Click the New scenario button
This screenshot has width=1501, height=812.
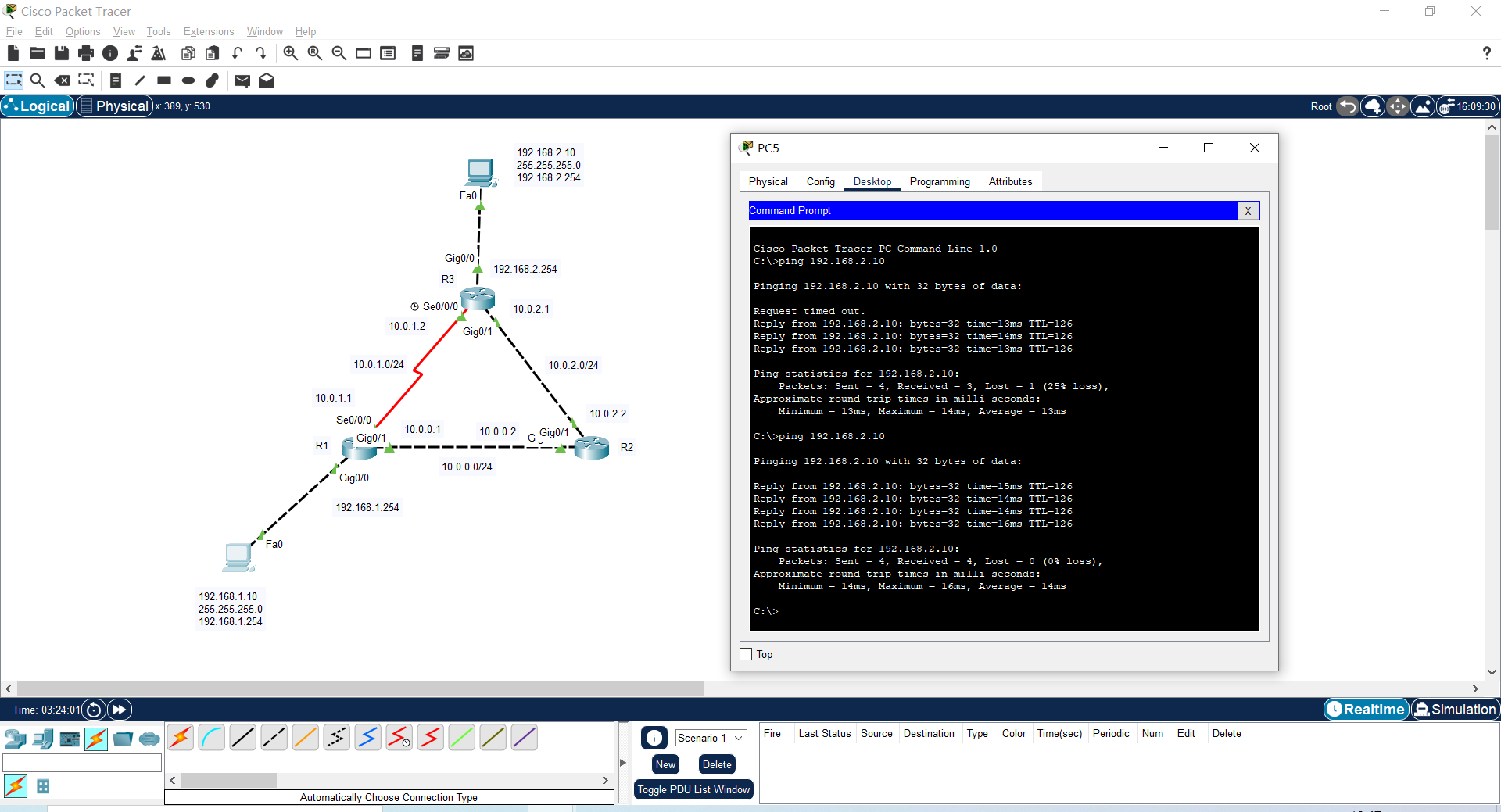tap(665, 764)
